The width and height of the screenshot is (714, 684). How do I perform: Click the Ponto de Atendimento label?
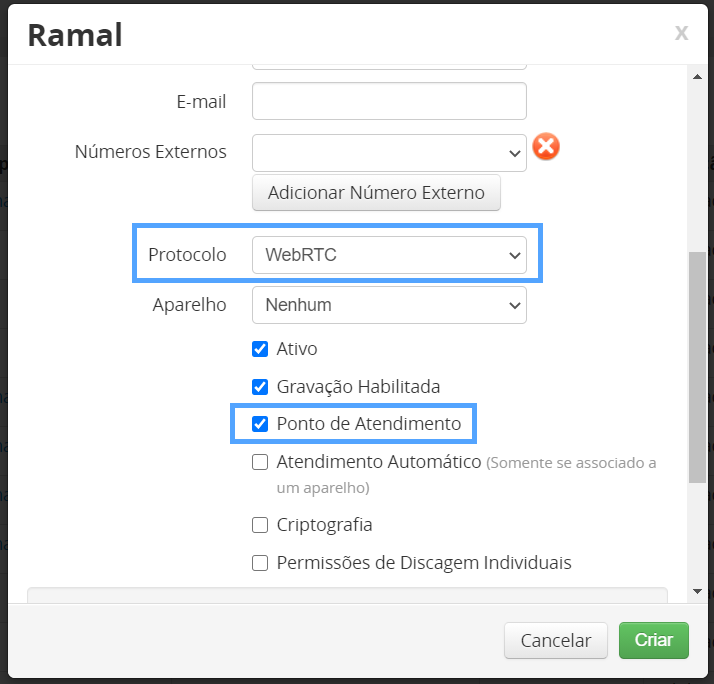pyautogui.click(x=369, y=424)
